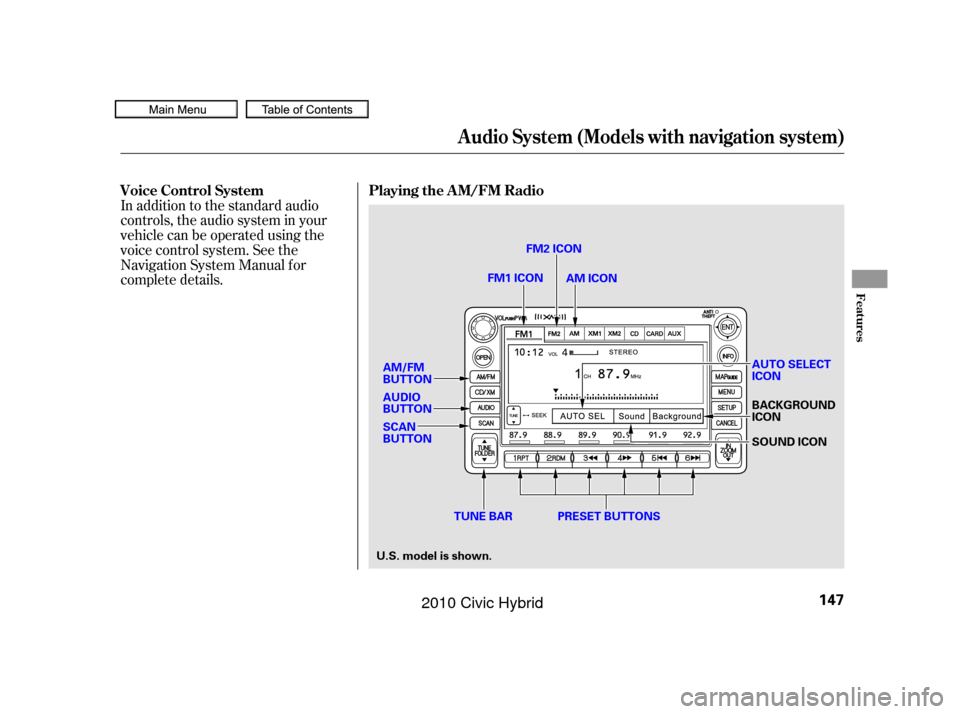Select the 92.9 preset station
Screen dimensions: 960x714
pos(692,435)
